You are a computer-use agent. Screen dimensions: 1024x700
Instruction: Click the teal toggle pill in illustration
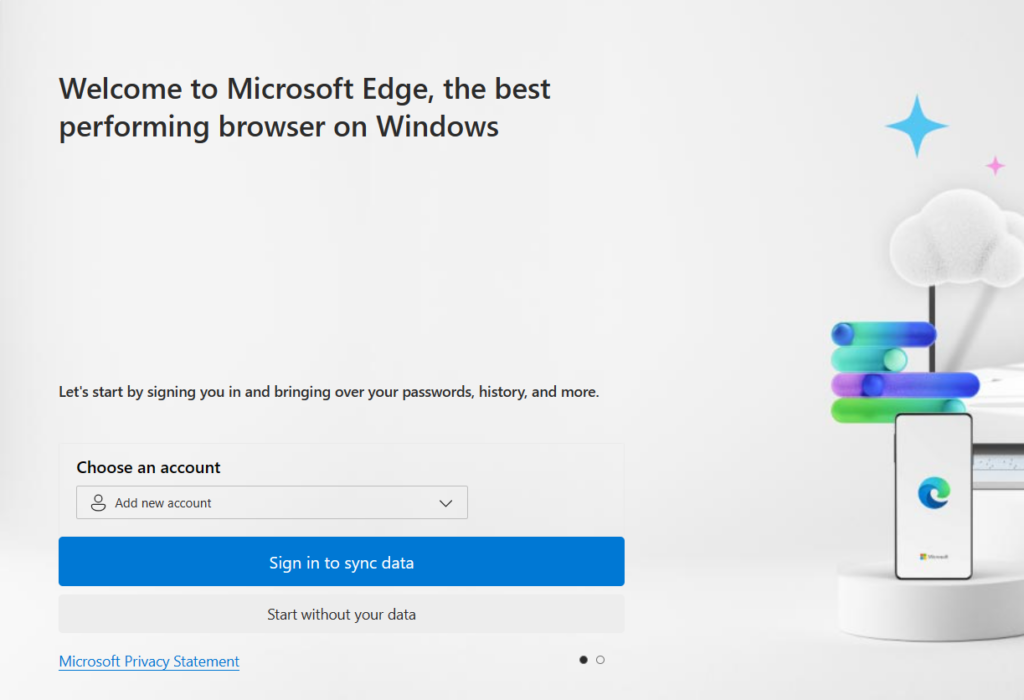pyautogui.click(x=868, y=359)
